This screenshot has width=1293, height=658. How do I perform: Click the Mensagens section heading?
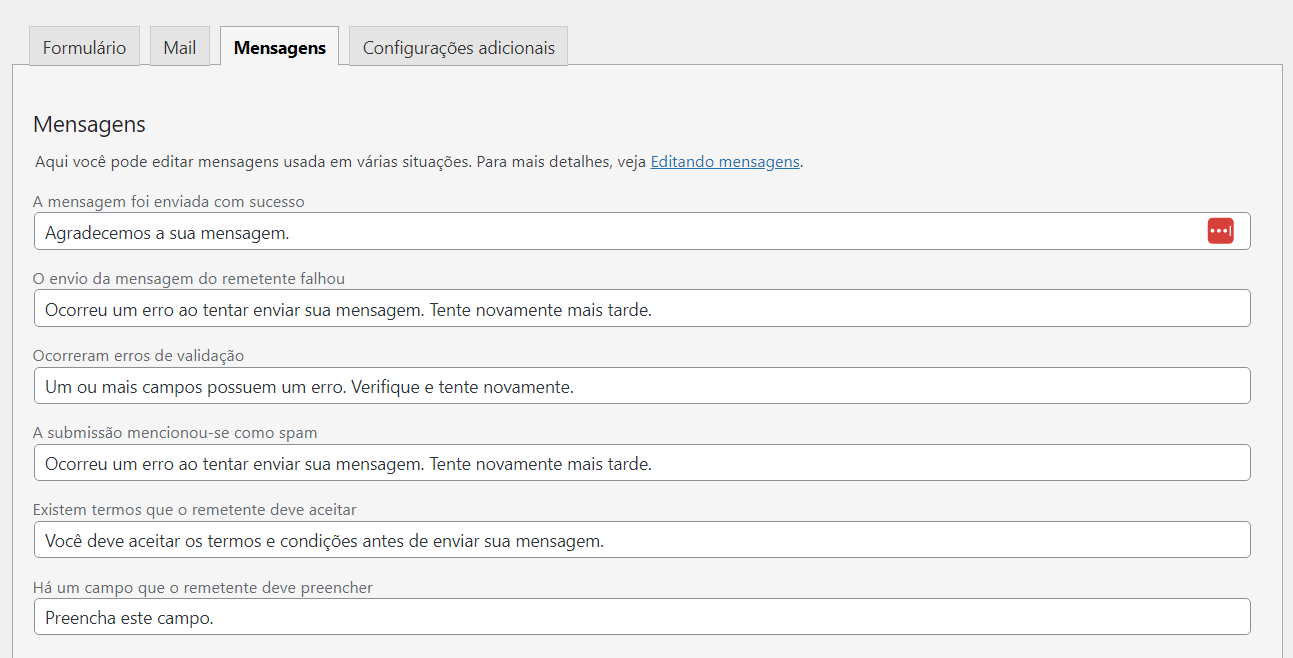[89, 125]
